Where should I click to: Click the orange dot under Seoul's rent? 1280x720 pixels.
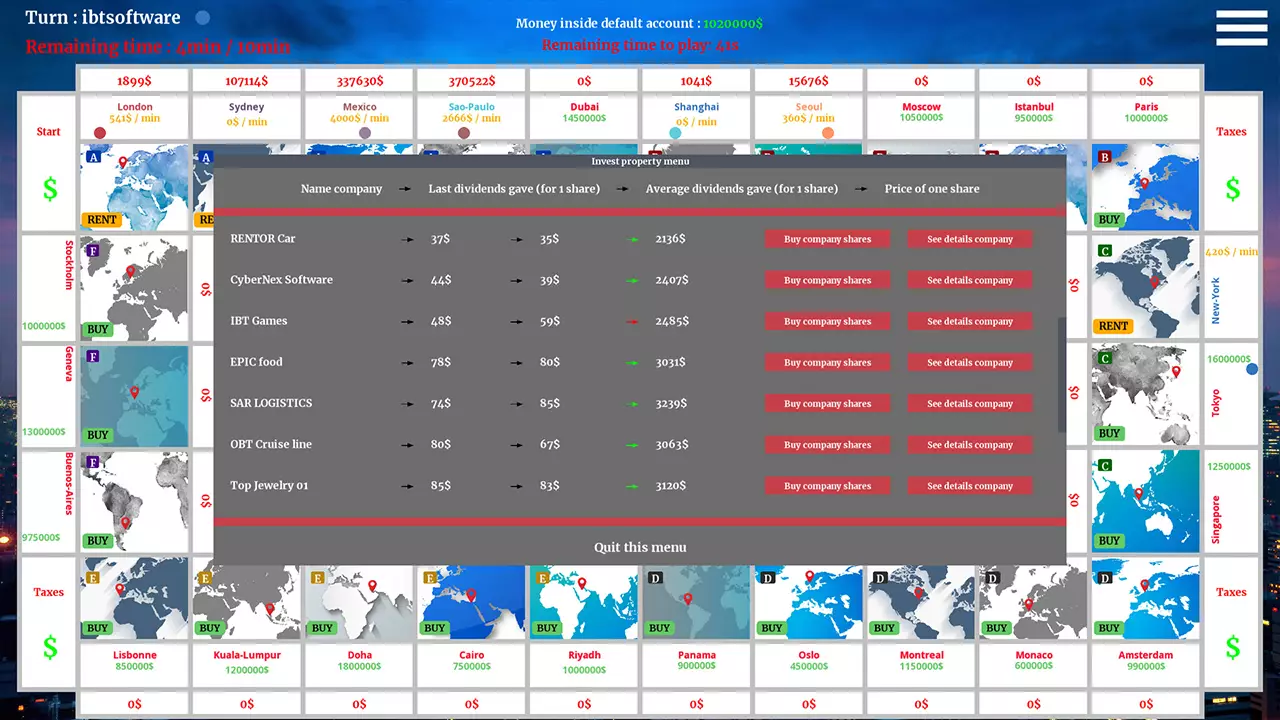828,131
